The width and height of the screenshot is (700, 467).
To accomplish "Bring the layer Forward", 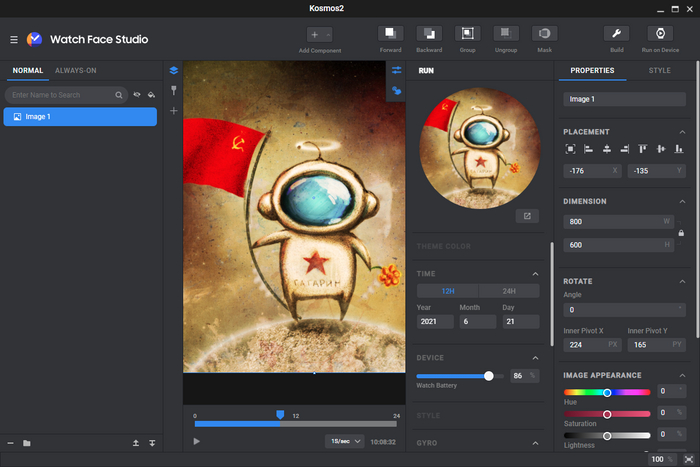I will [x=391, y=34].
